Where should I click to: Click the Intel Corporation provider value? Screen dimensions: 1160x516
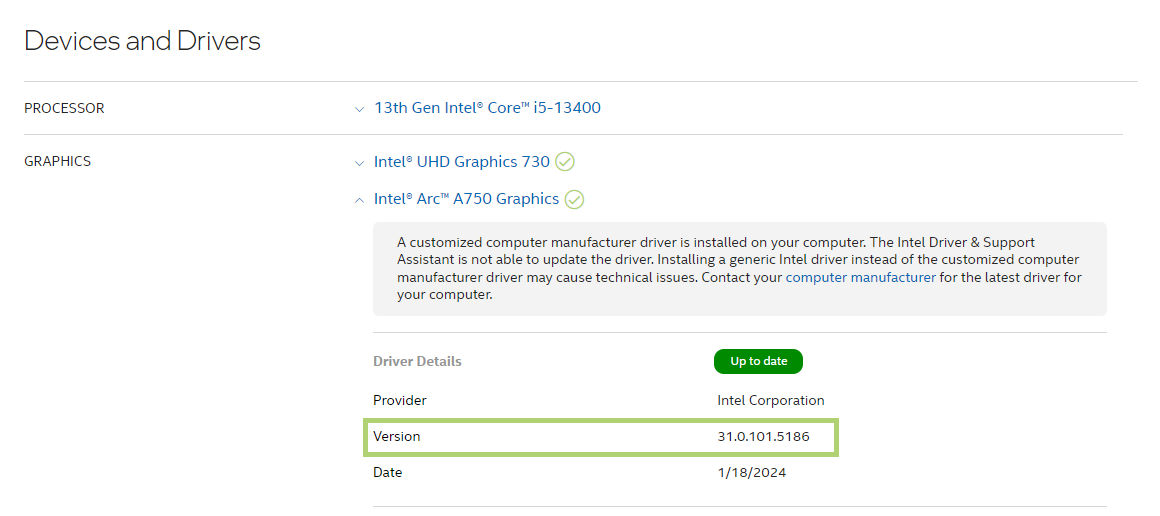pyautogui.click(x=770, y=400)
